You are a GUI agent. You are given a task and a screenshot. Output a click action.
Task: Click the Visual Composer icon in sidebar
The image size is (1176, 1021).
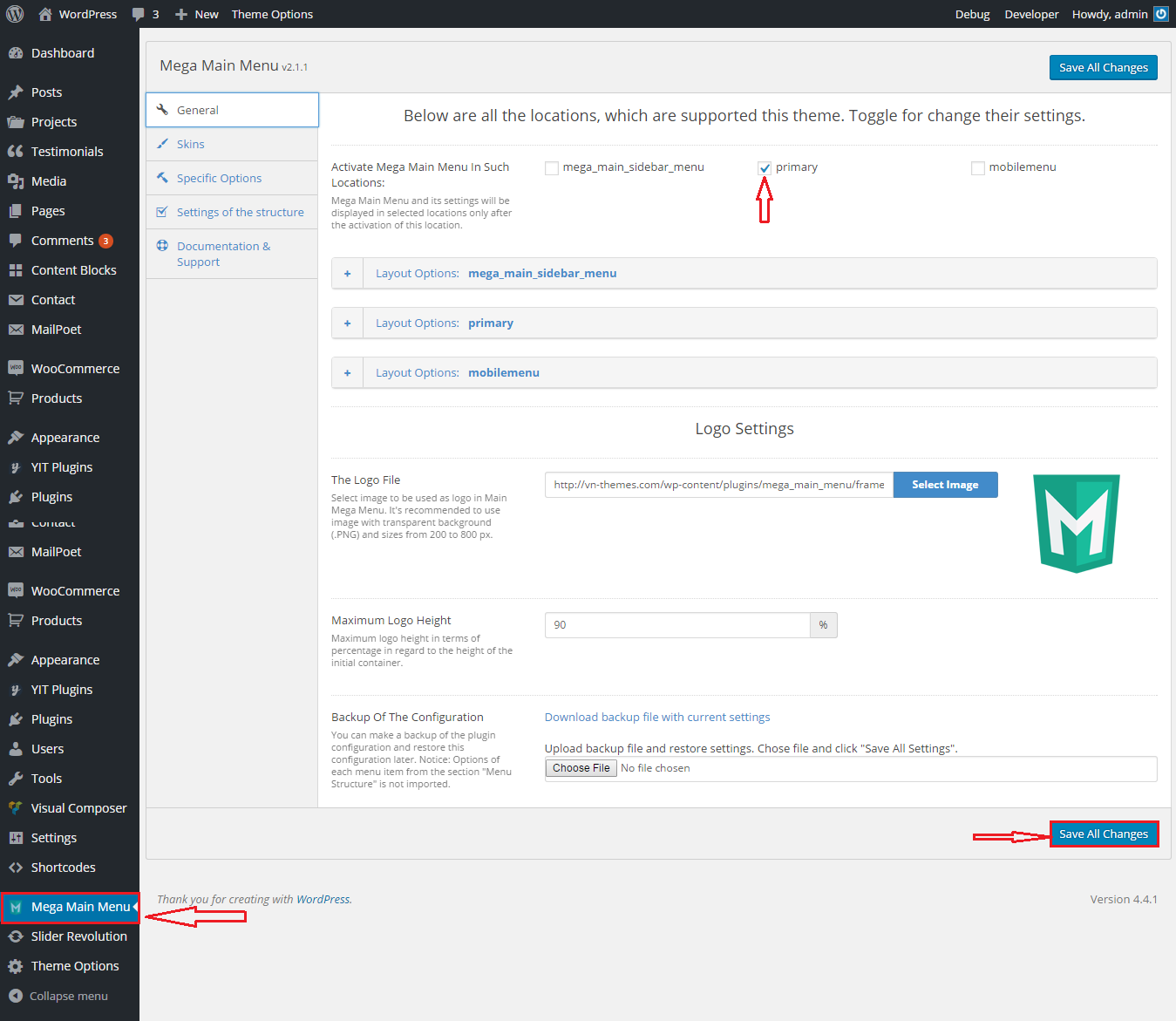pos(16,808)
